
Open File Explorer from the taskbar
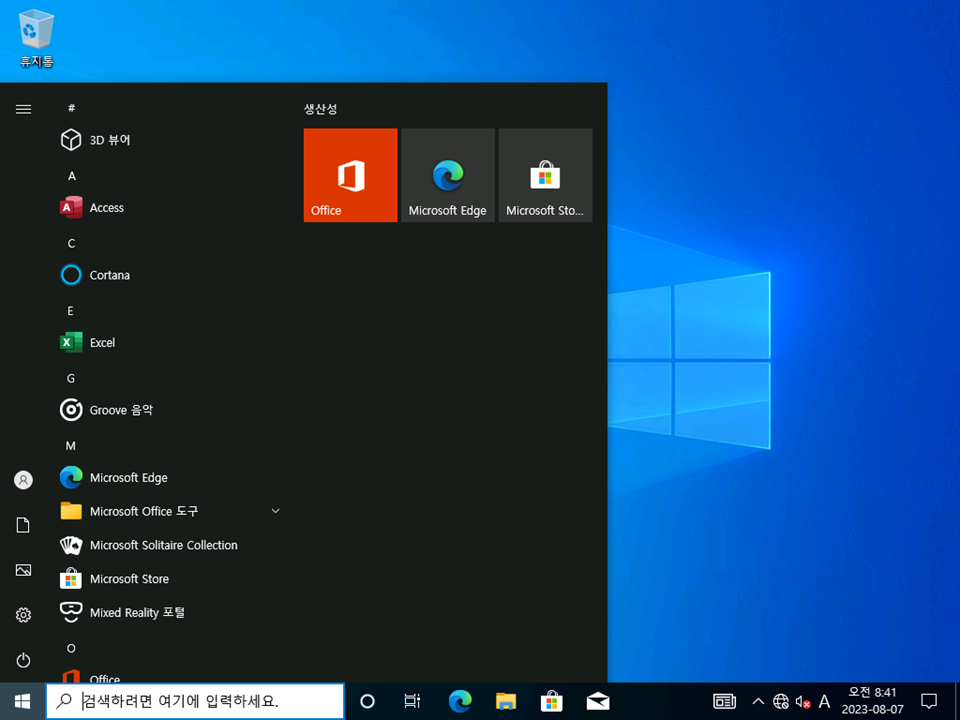[506, 701]
